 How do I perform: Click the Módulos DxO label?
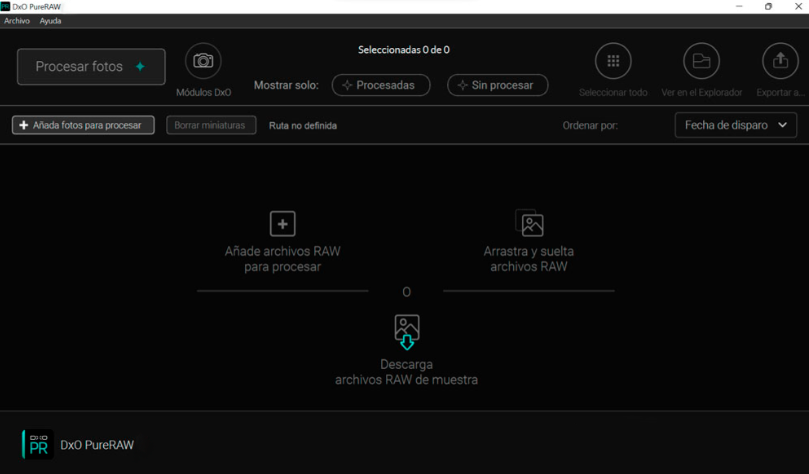pos(203,93)
